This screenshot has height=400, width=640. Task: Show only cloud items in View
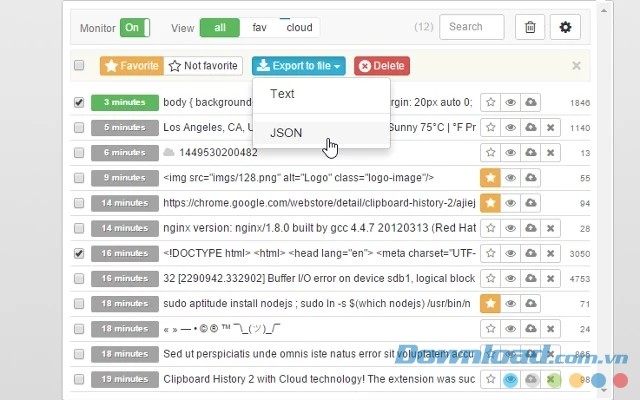pos(299,28)
